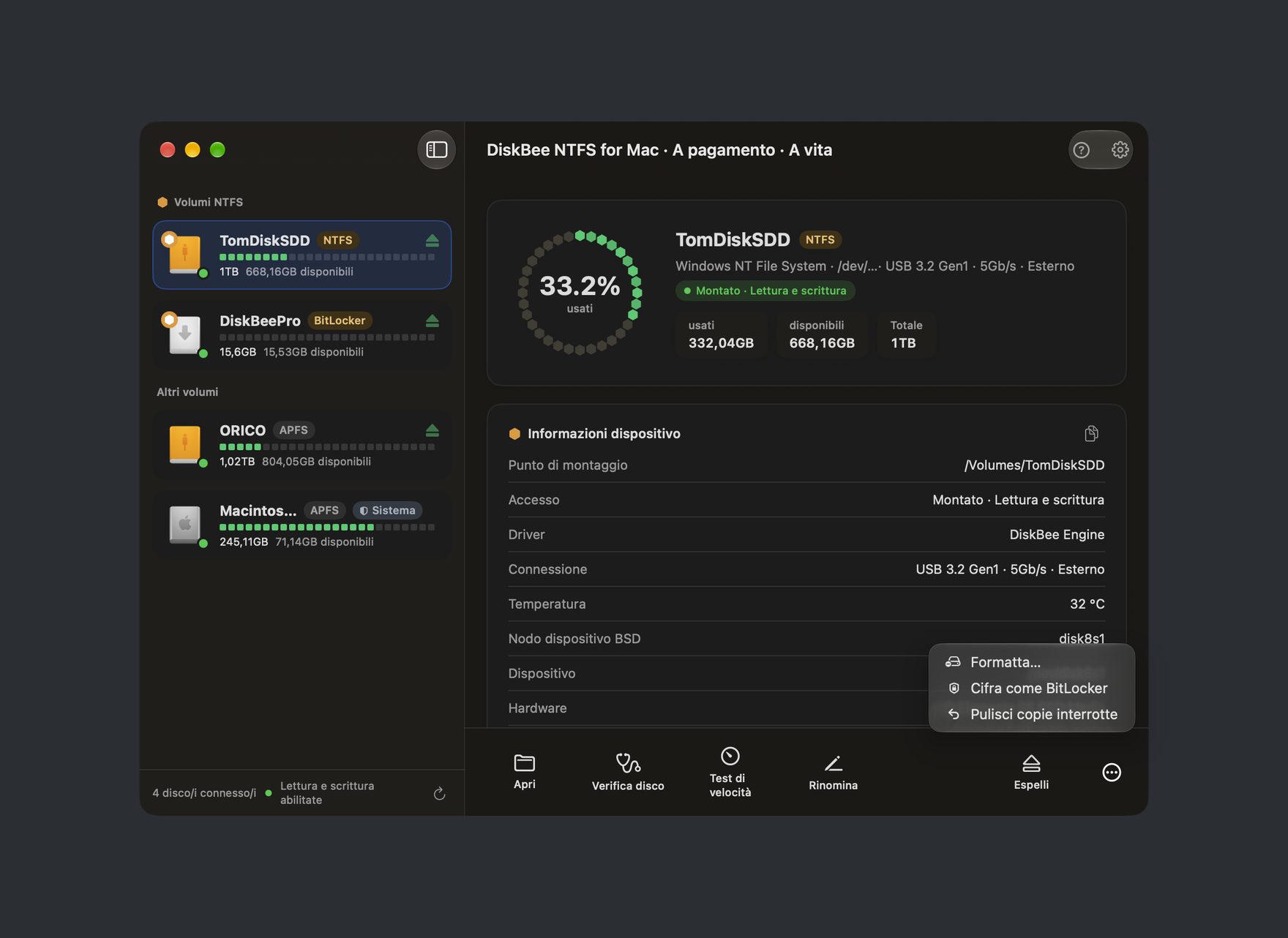
Task: Eject TomDiskSDD from the sidebar
Action: tap(432, 241)
